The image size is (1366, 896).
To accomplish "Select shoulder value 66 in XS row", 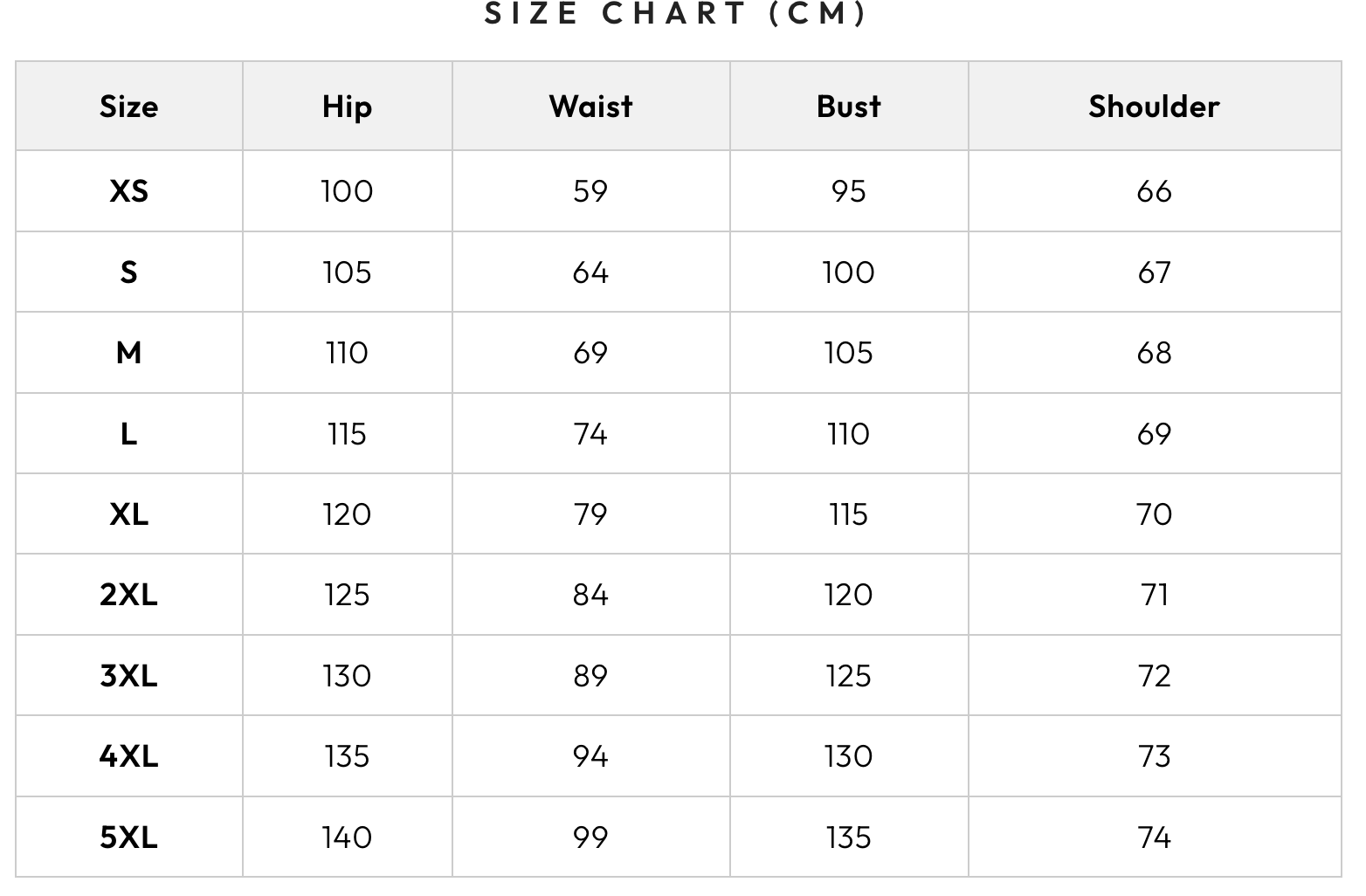I will click(1154, 191).
